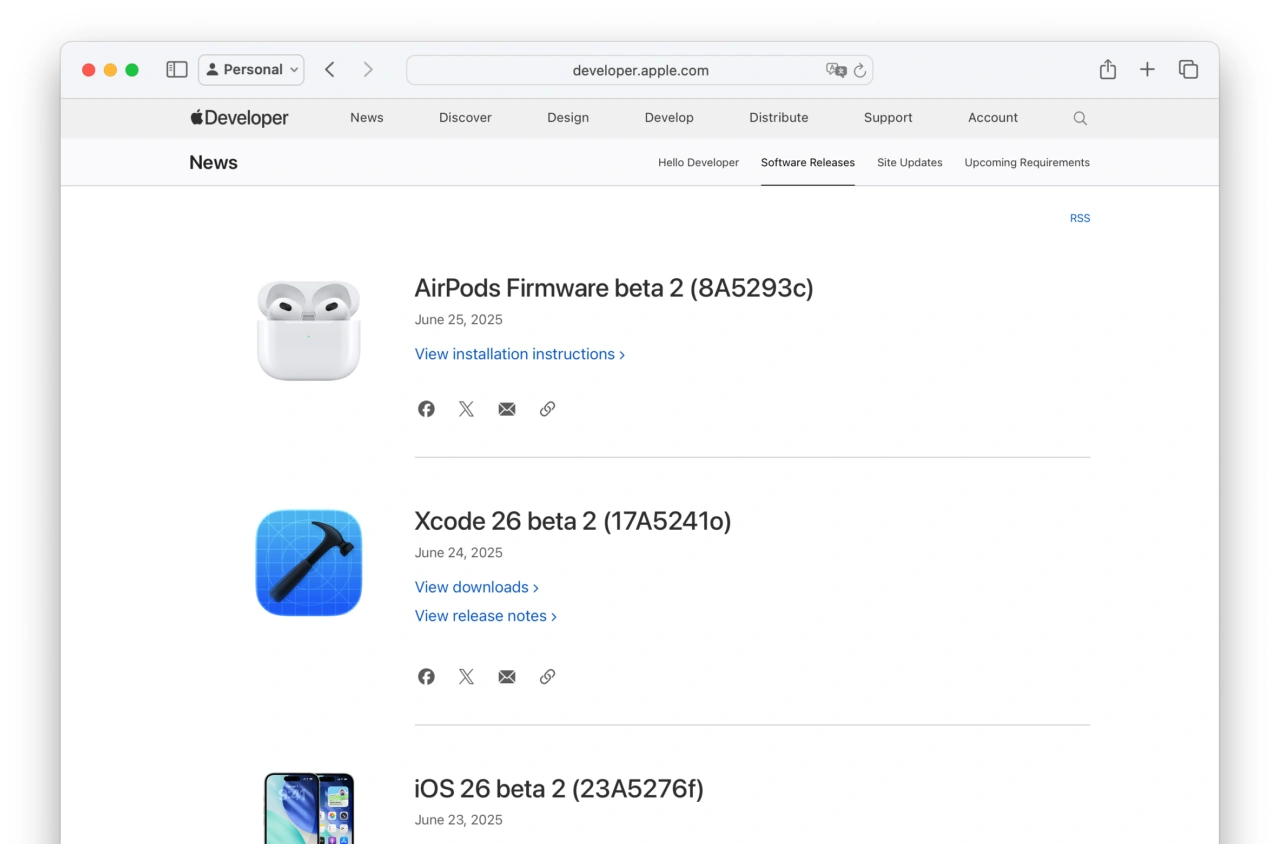Click the developer.apple.com address field
Viewport: 1280px width, 844px height.
click(640, 71)
